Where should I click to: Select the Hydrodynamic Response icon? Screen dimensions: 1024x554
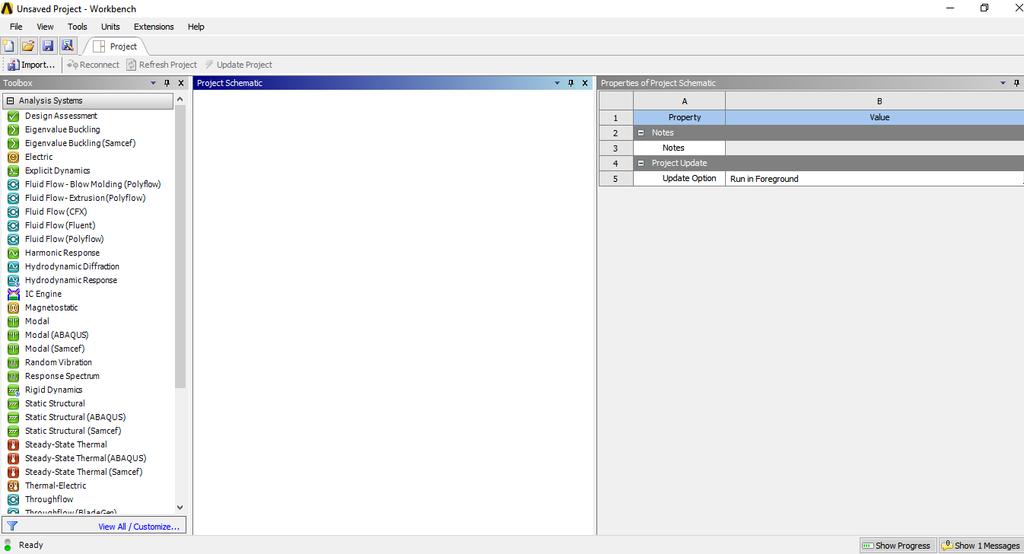13,280
